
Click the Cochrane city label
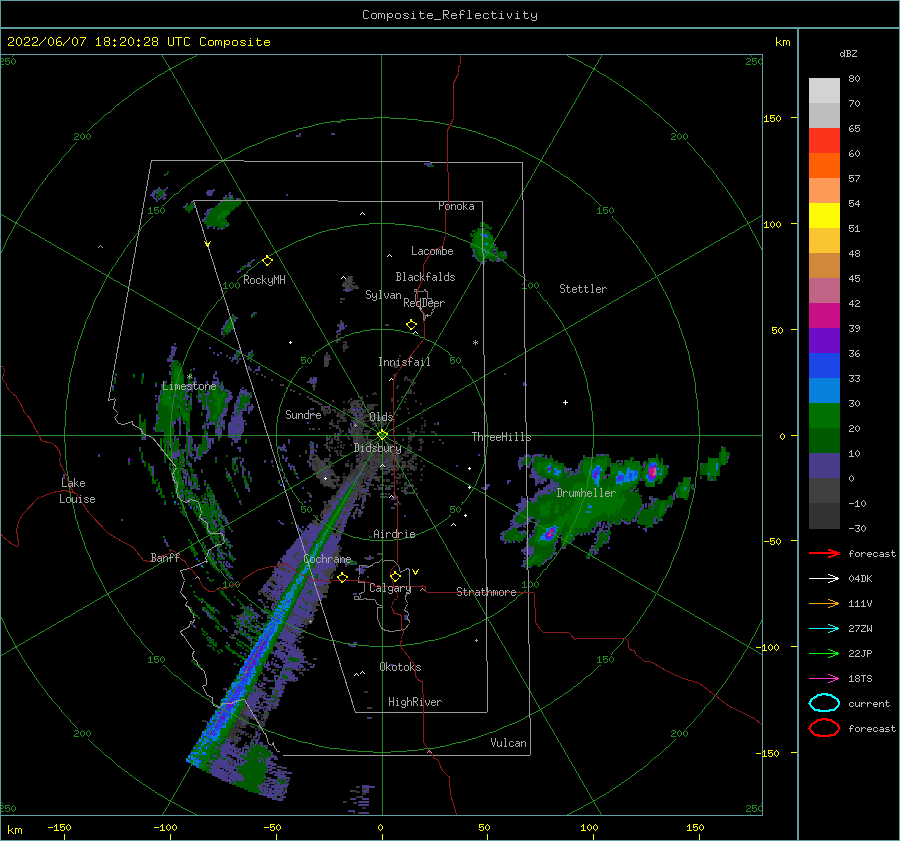coord(327,559)
